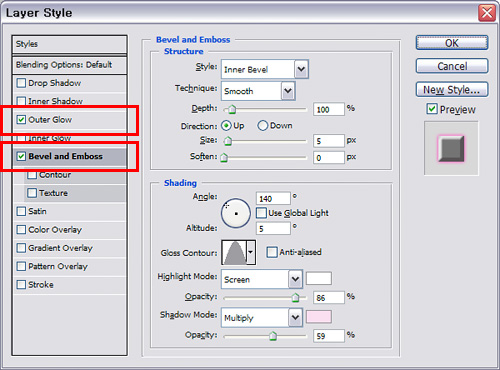Screen dimensions: 500x370
Task: Open the Gloss Contour picker arrow
Action: [251, 252]
